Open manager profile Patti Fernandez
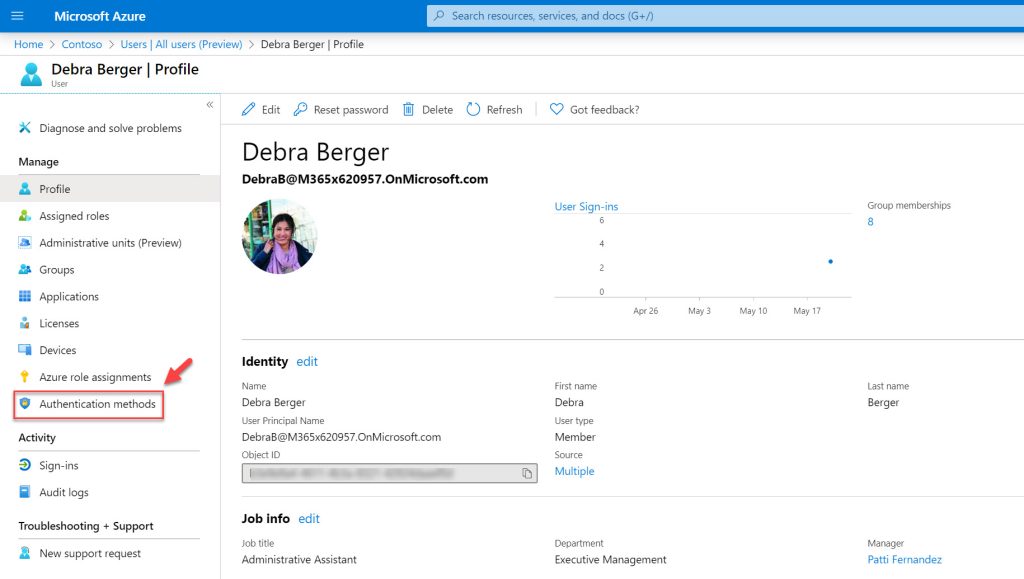The width and height of the screenshot is (1024, 579). [x=904, y=559]
